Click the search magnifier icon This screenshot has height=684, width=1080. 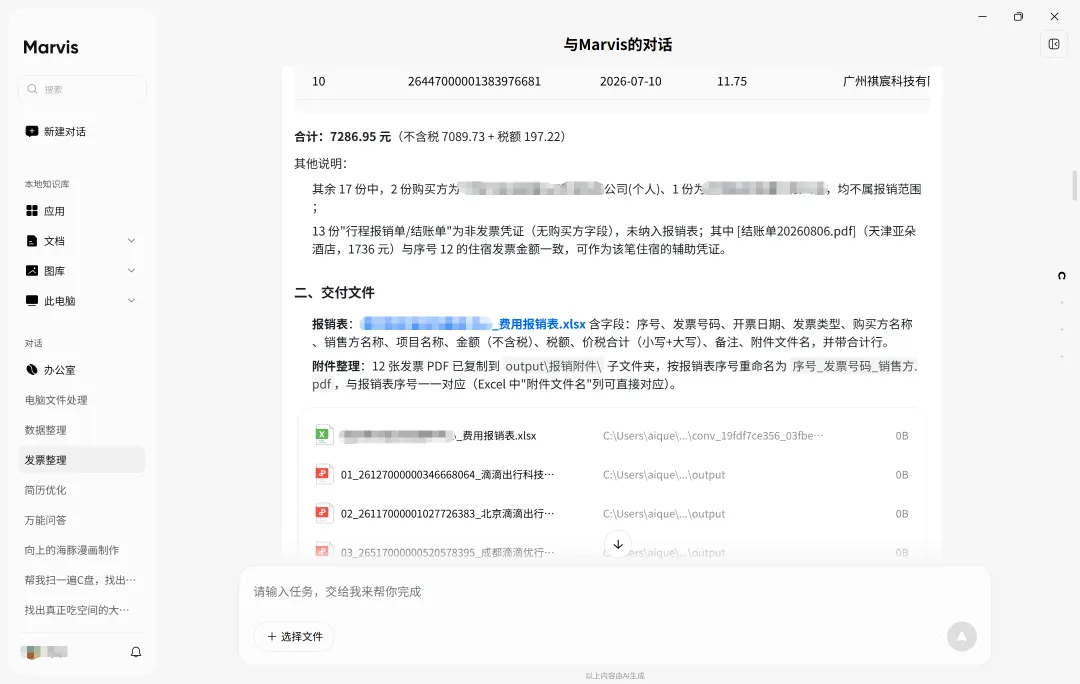tap(32, 89)
